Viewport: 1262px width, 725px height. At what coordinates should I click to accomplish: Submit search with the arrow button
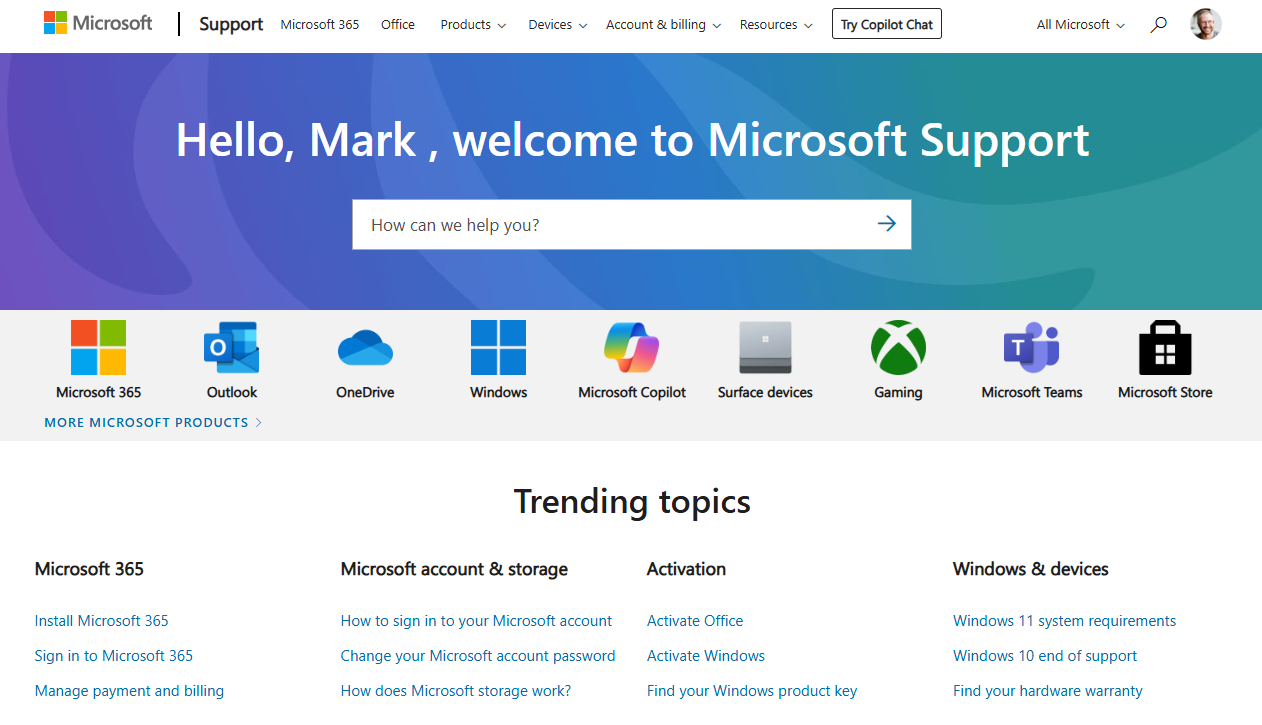pyautogui.click(x=886, y=224)
